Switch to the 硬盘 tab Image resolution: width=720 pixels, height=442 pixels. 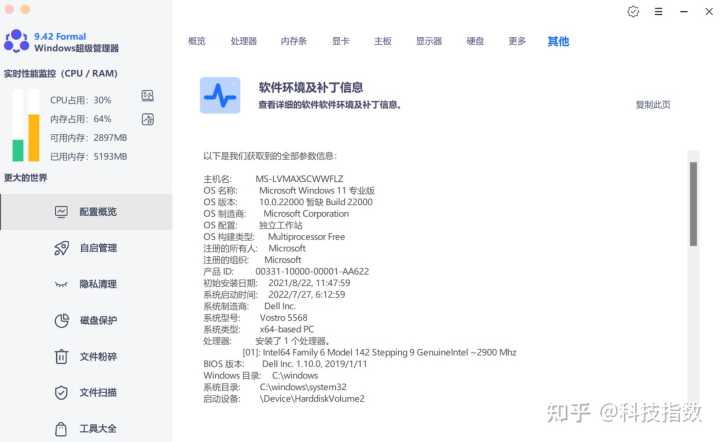(x=475, y=41)
